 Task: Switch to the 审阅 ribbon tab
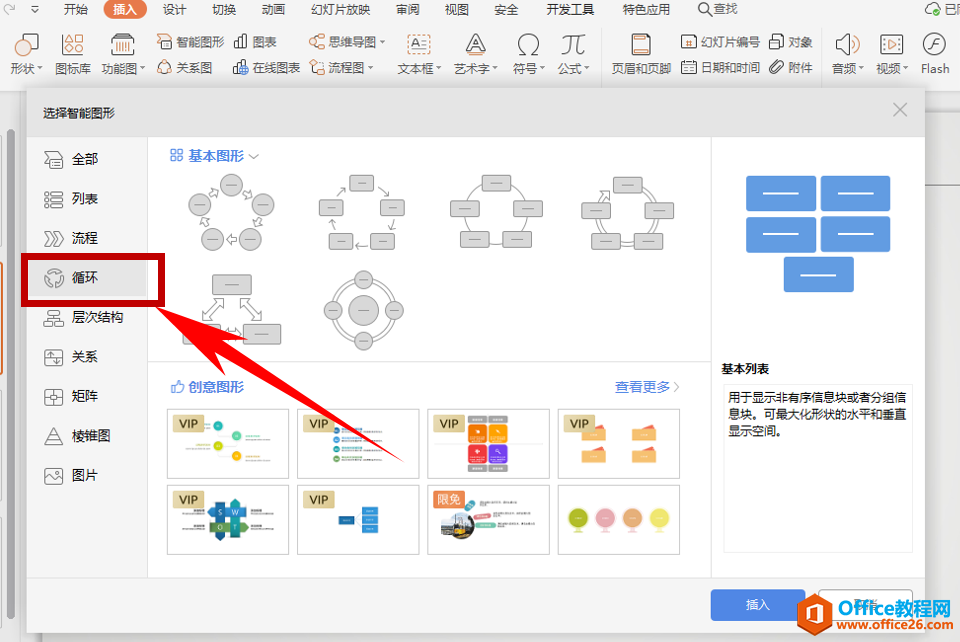[407, 9]
